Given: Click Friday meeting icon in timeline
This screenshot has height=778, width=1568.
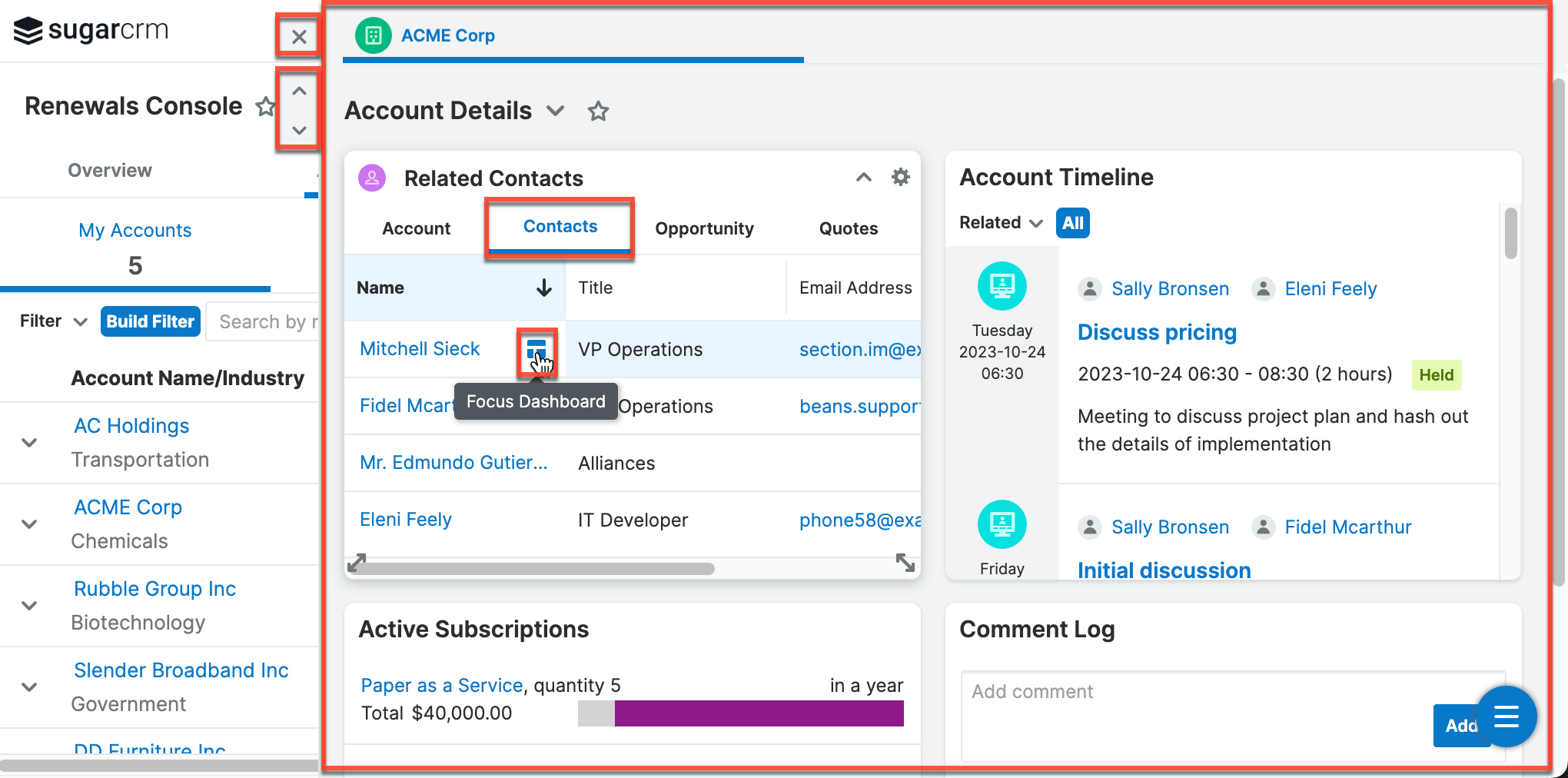Looking at the screenshot, I should [x=1002, y=524].
